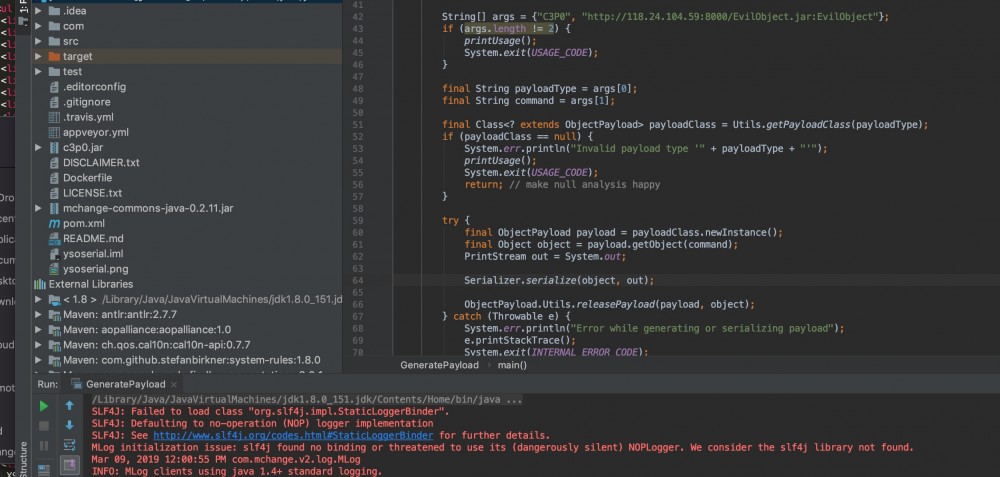Expand c3p0.jar archive node
Viewport: 1000px width, 477px height.
38,147
